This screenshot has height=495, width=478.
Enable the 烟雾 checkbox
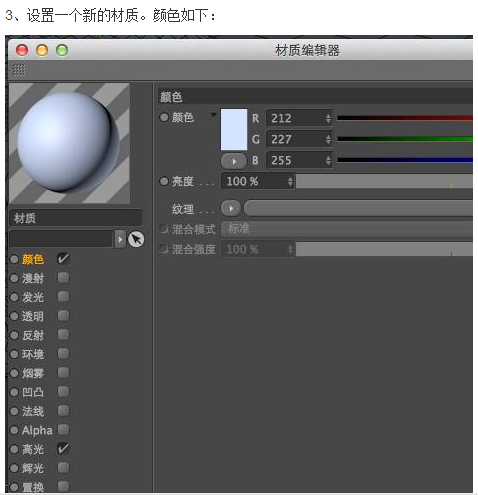(63, 373)
